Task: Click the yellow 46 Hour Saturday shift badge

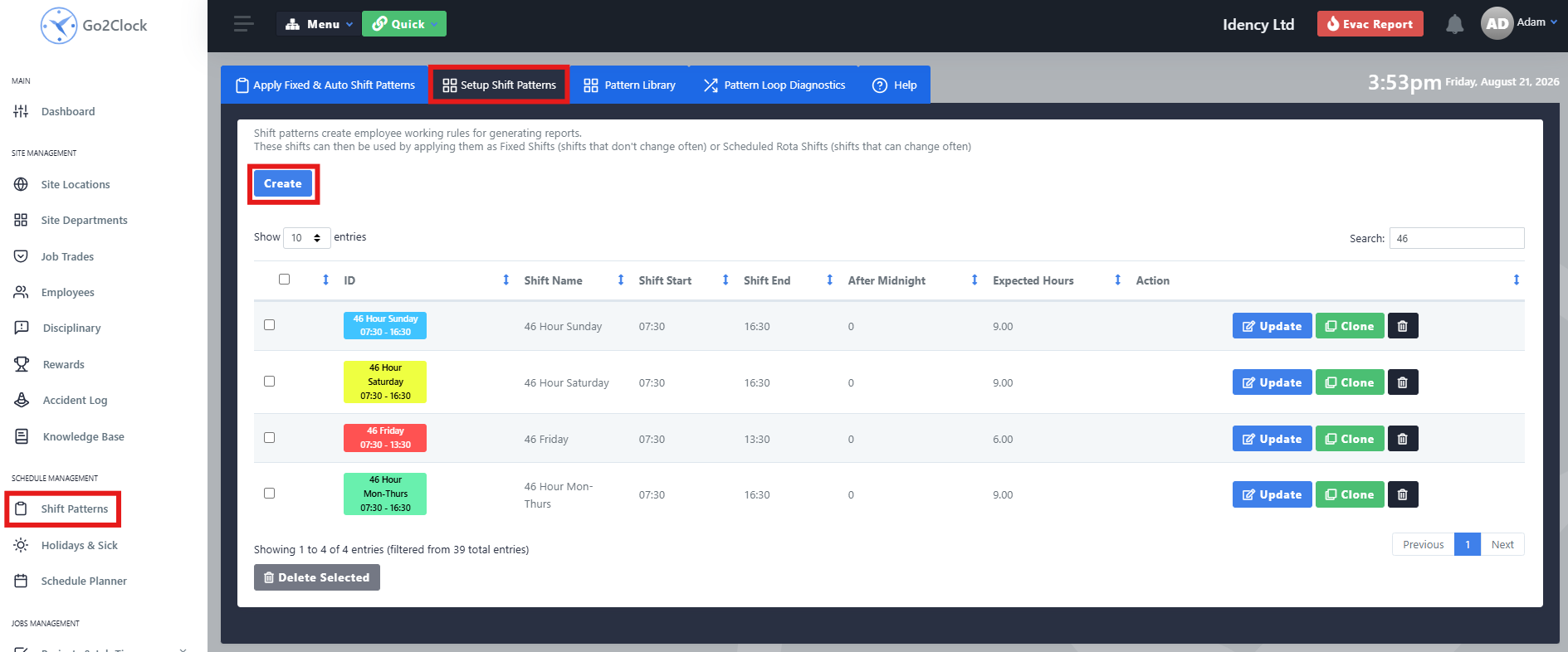Action: 385,382
